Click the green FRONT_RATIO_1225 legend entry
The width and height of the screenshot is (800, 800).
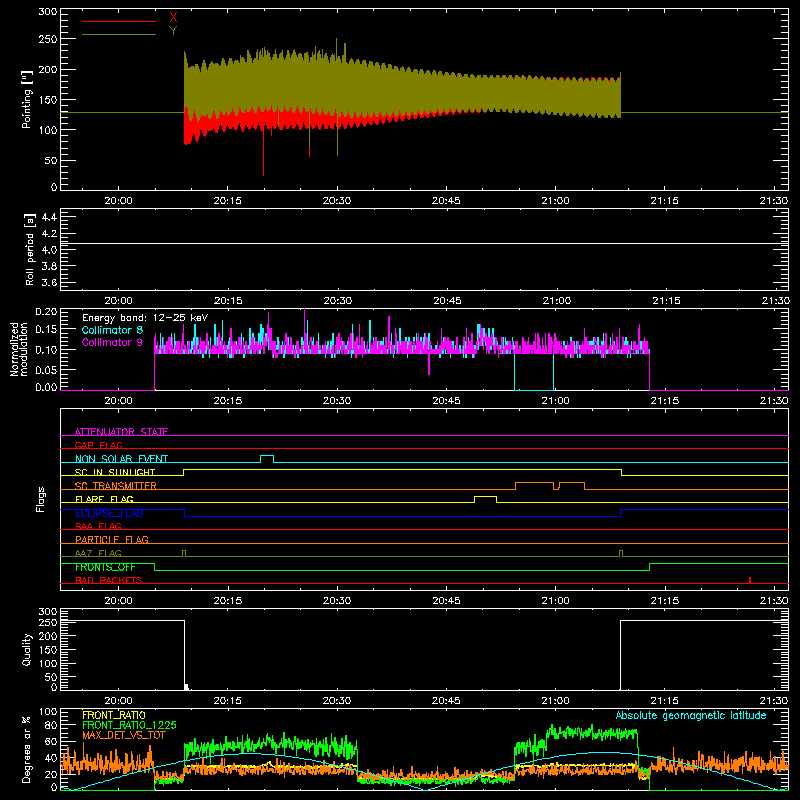129,725
